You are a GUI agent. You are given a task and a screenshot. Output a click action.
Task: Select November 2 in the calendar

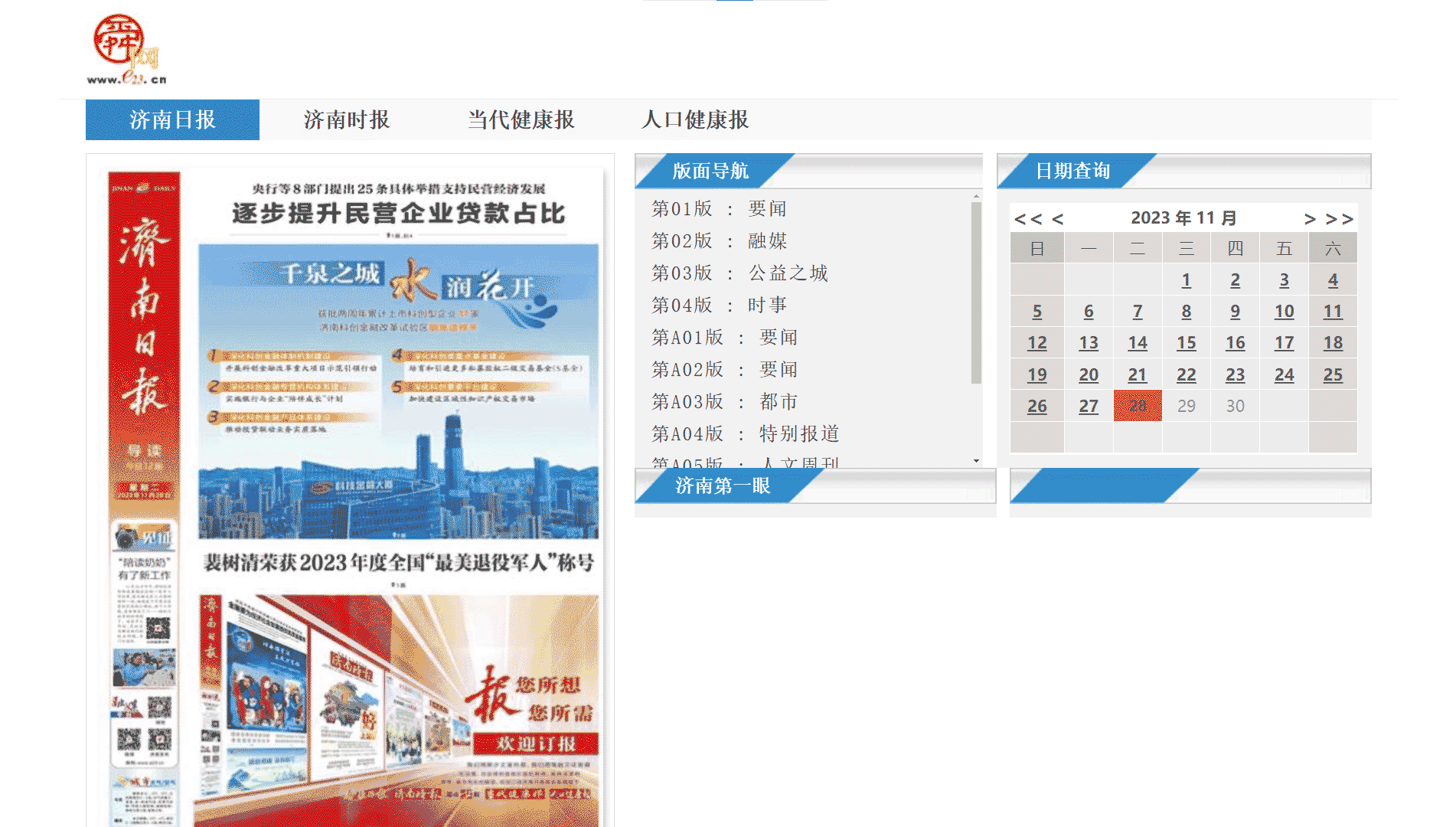(x=1235, y=280)
